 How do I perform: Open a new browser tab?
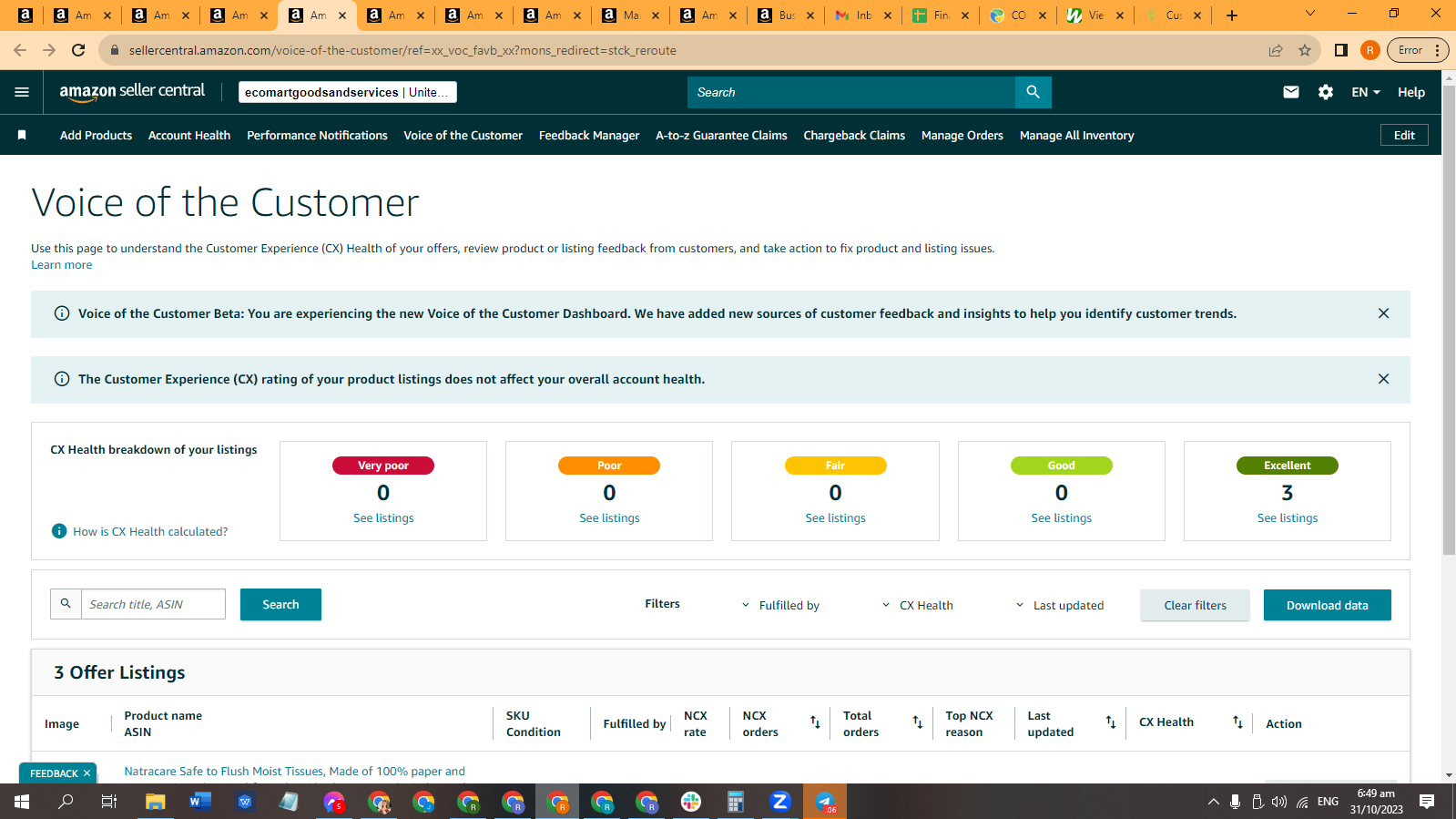pyautogui.click(x=1232, y=15)
